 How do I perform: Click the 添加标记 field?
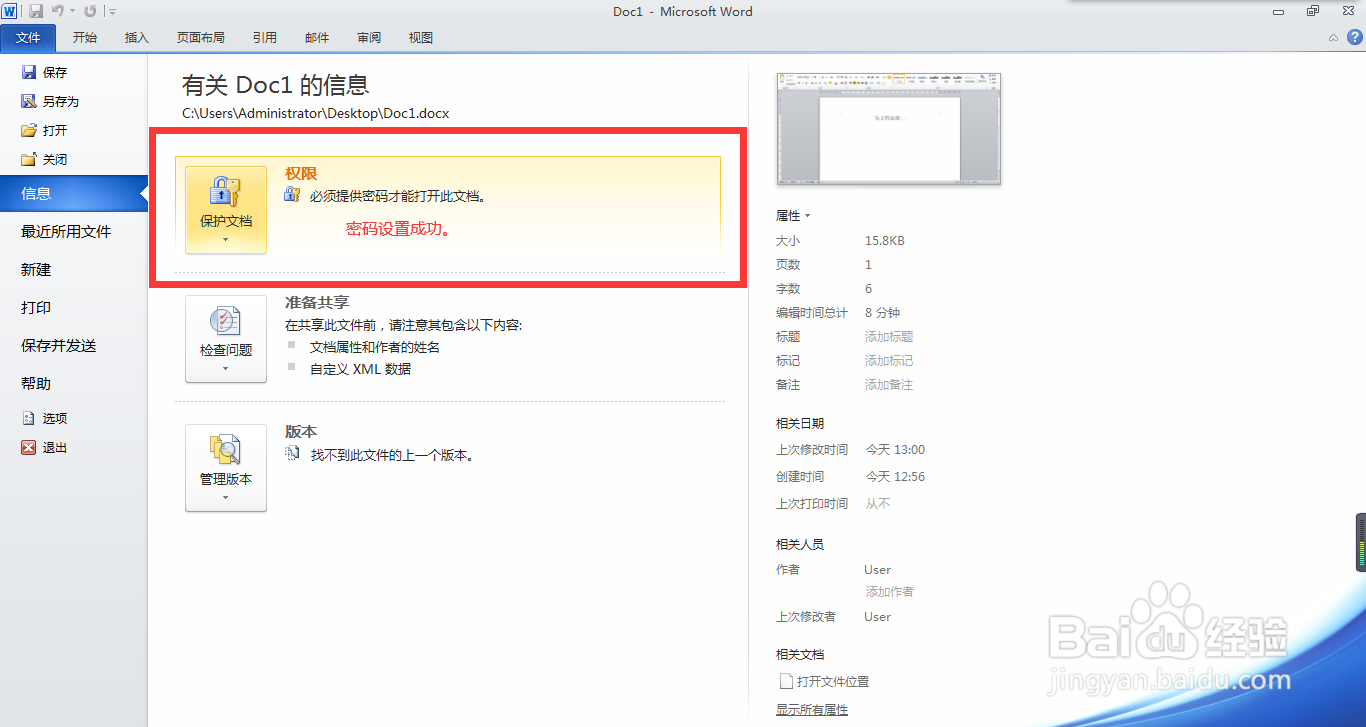pyautogui.click(x=889, y=360)
